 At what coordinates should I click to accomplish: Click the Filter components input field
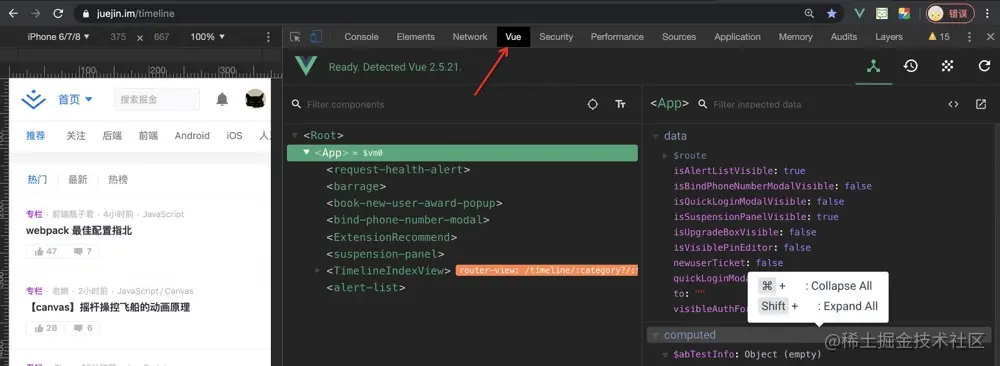[440, 104]
